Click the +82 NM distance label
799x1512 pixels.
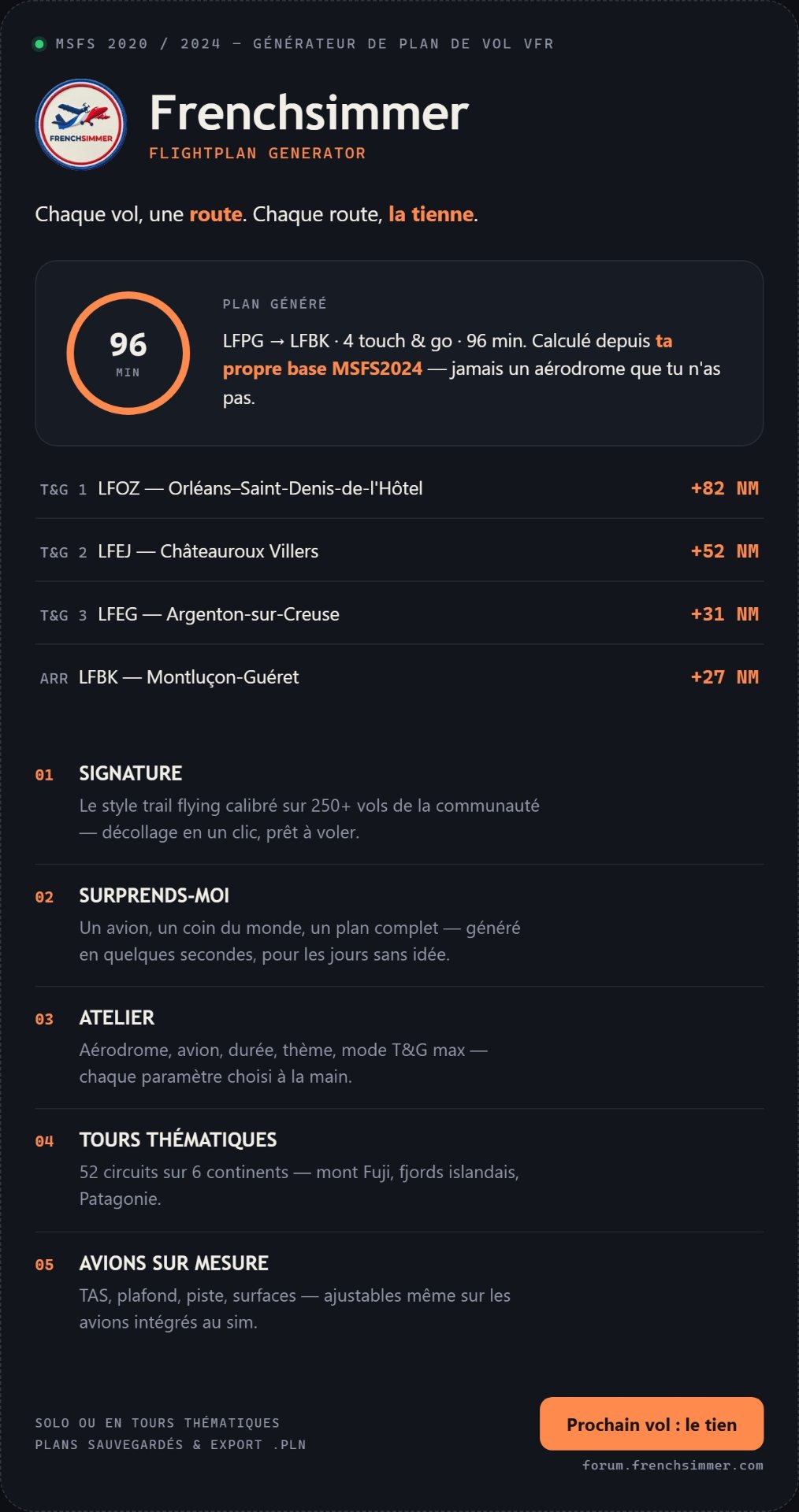click(724, 488)
